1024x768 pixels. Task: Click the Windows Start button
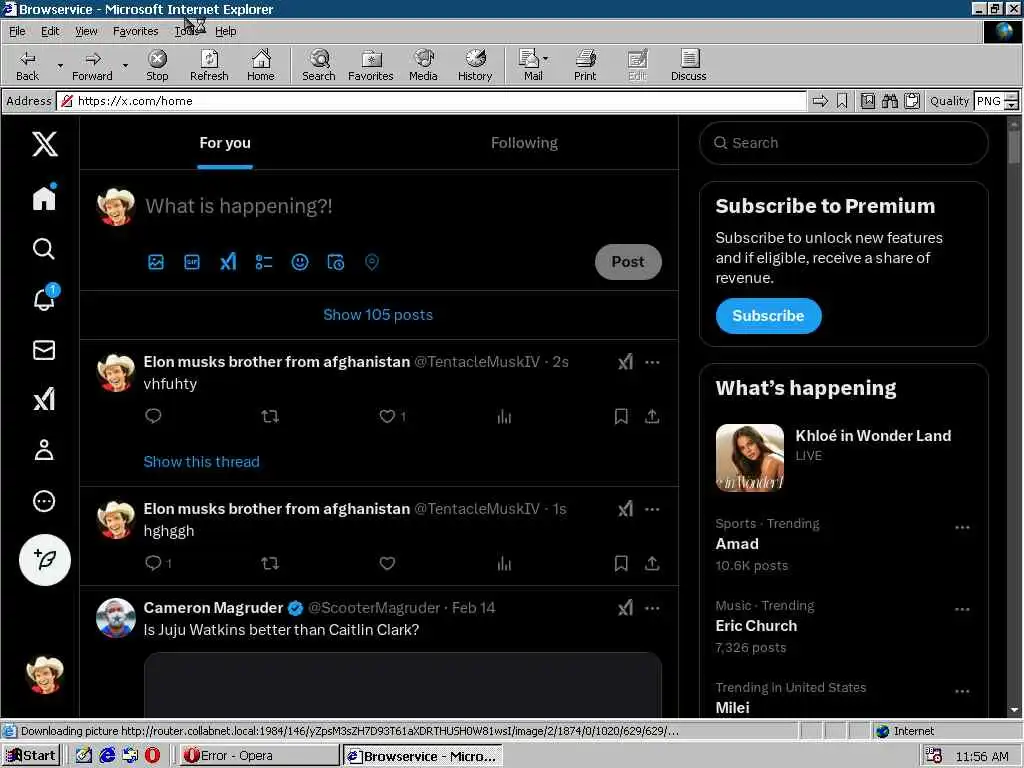31,756
